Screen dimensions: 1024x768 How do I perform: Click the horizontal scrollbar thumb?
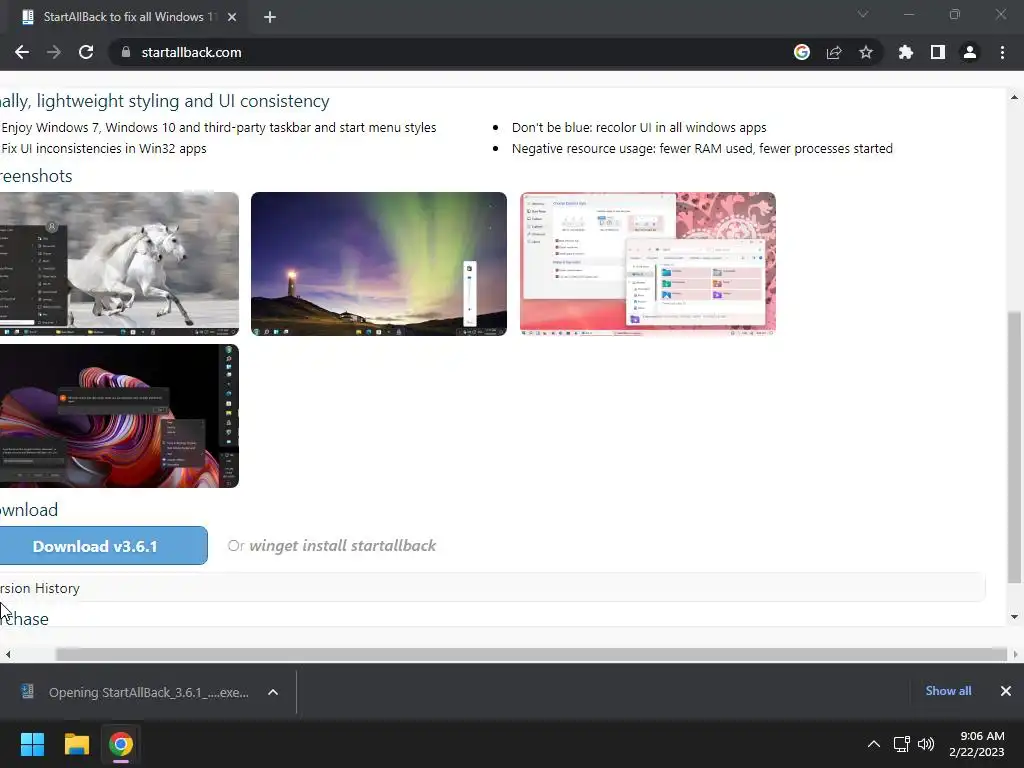[x=531, y=654]
